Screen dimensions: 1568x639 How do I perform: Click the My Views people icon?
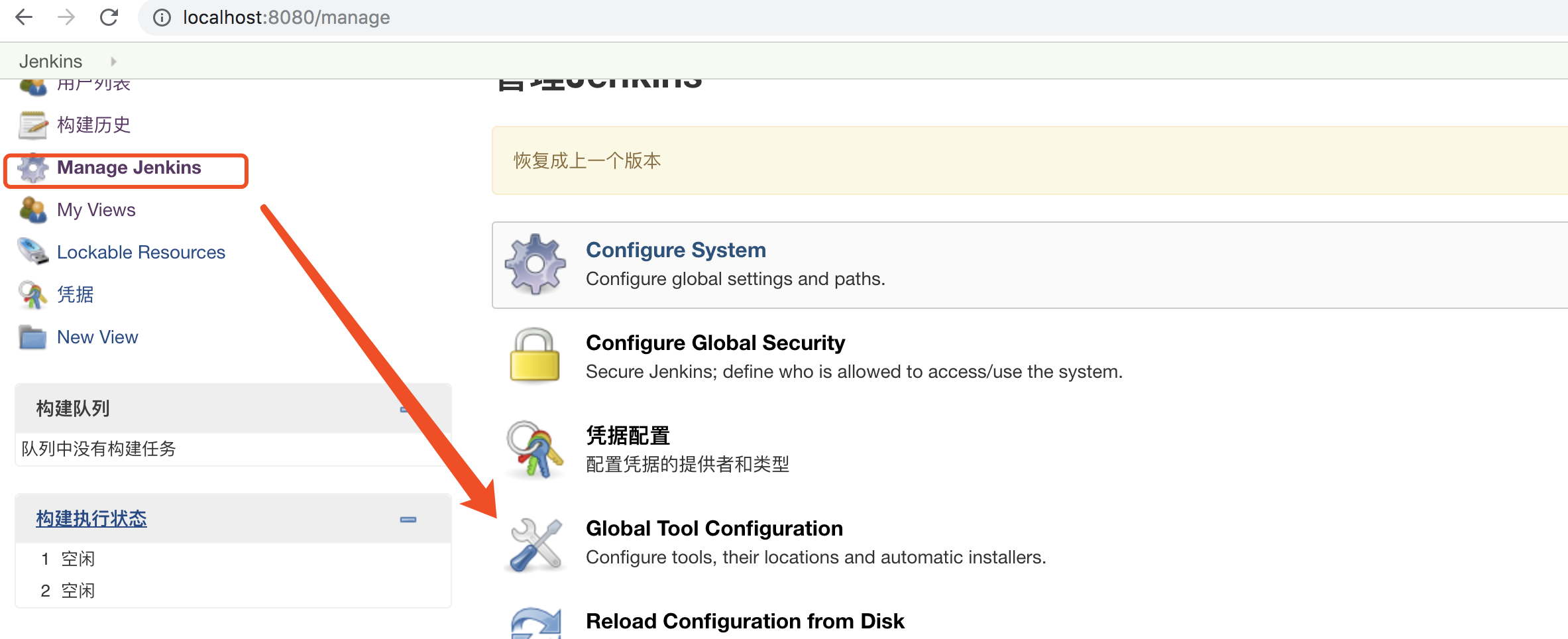[32, 210]
